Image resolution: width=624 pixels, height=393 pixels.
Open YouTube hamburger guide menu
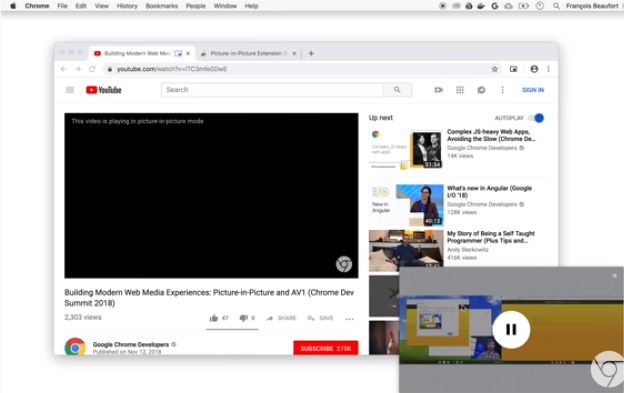coord(70,90)
